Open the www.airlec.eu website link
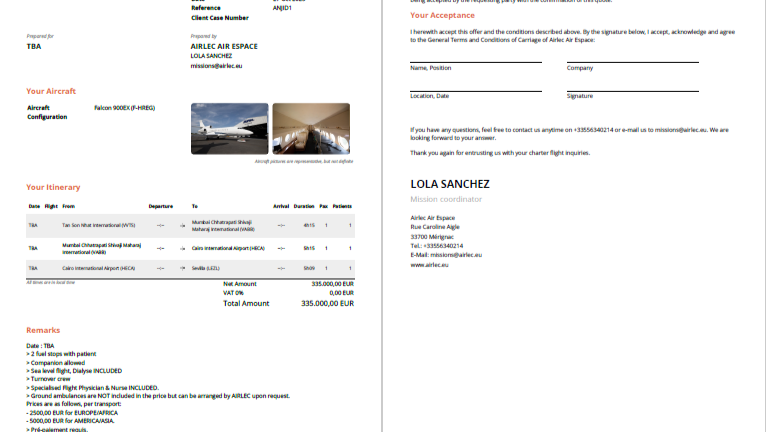This screenshot has width=766, height=432. pyautogui.click(x=429, y=265)
